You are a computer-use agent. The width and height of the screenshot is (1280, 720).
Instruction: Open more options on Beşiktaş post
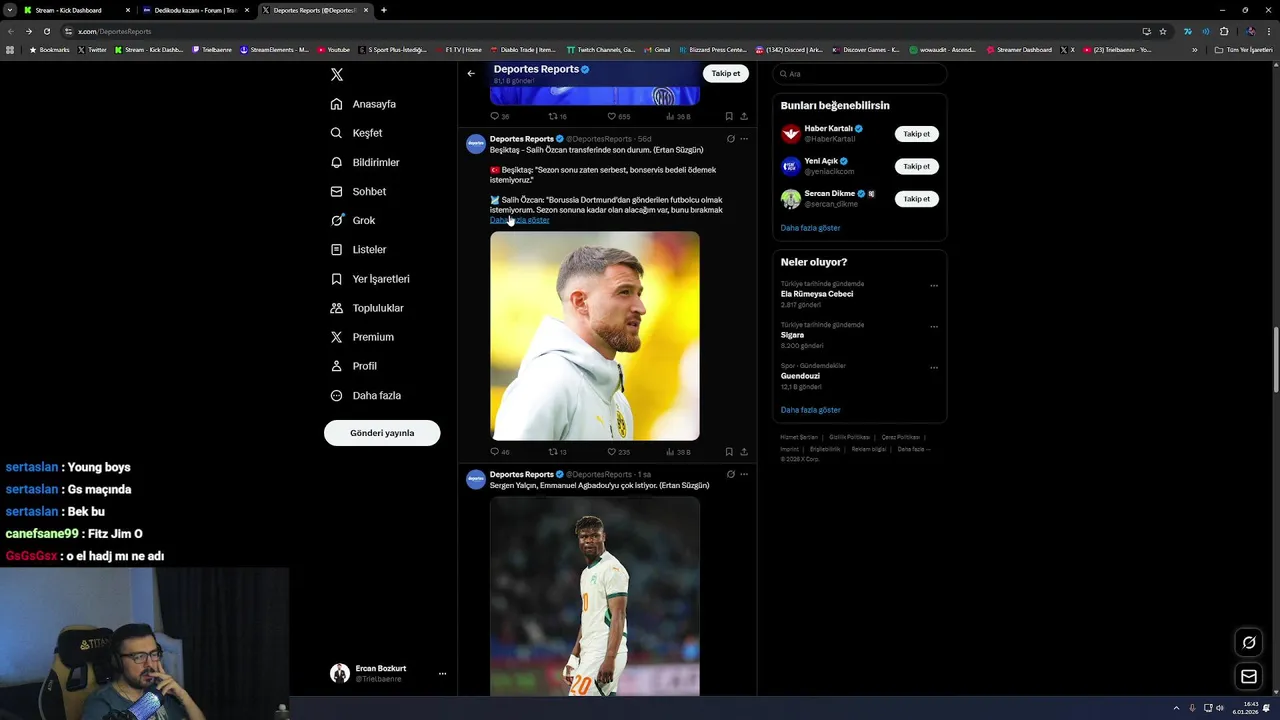coord(744,139)
